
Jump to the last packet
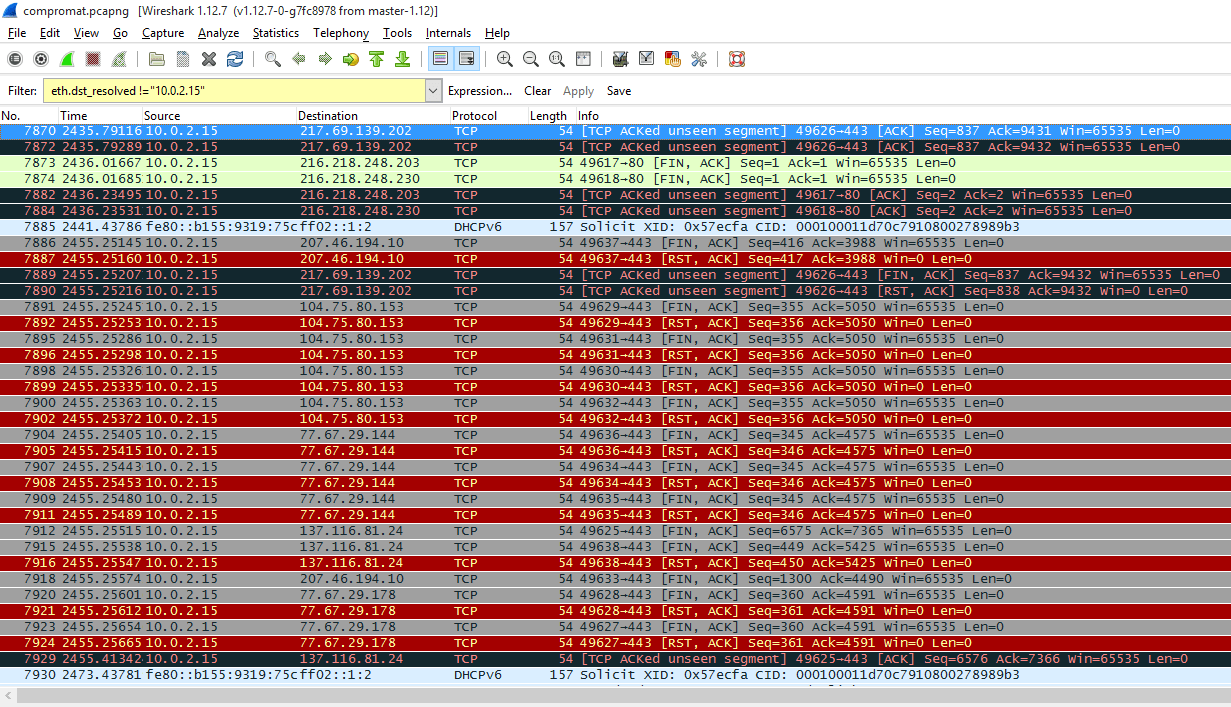(x=402, y=59)
